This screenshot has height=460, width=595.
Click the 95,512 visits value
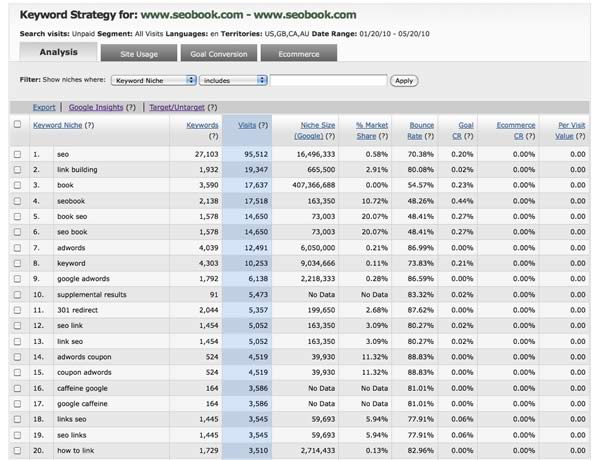(256, 154)
